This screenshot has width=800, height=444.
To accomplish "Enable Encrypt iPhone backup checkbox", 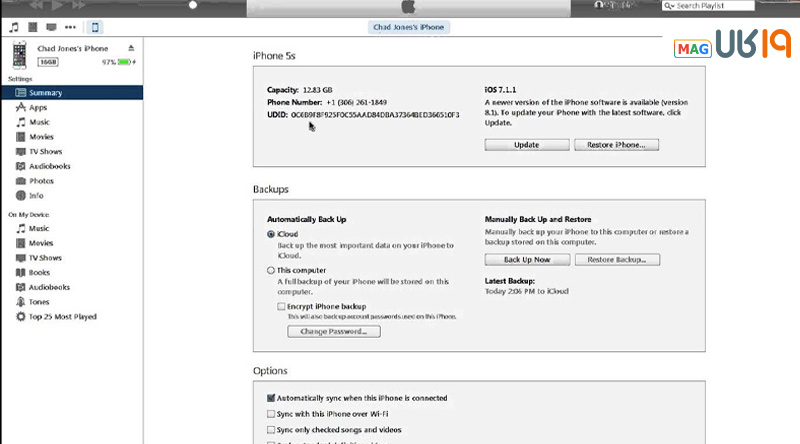I will (x=281, y=306).
